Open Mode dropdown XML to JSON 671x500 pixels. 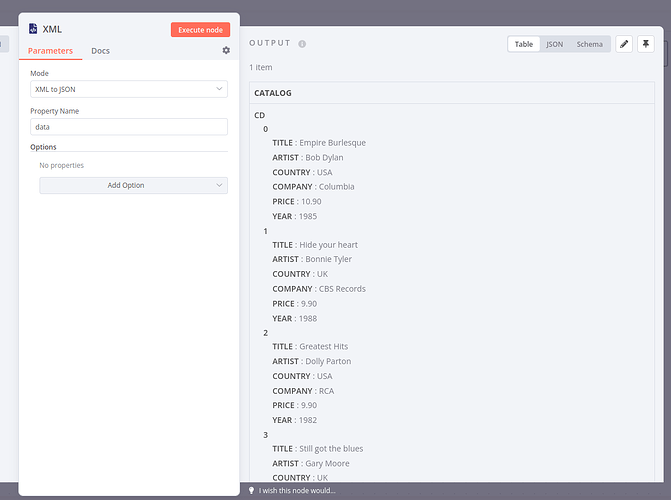tap(129, 89)
